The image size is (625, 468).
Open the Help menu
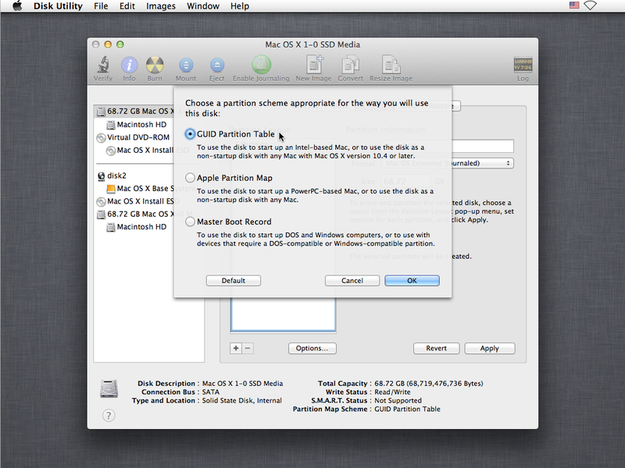[x=240, y=6]
